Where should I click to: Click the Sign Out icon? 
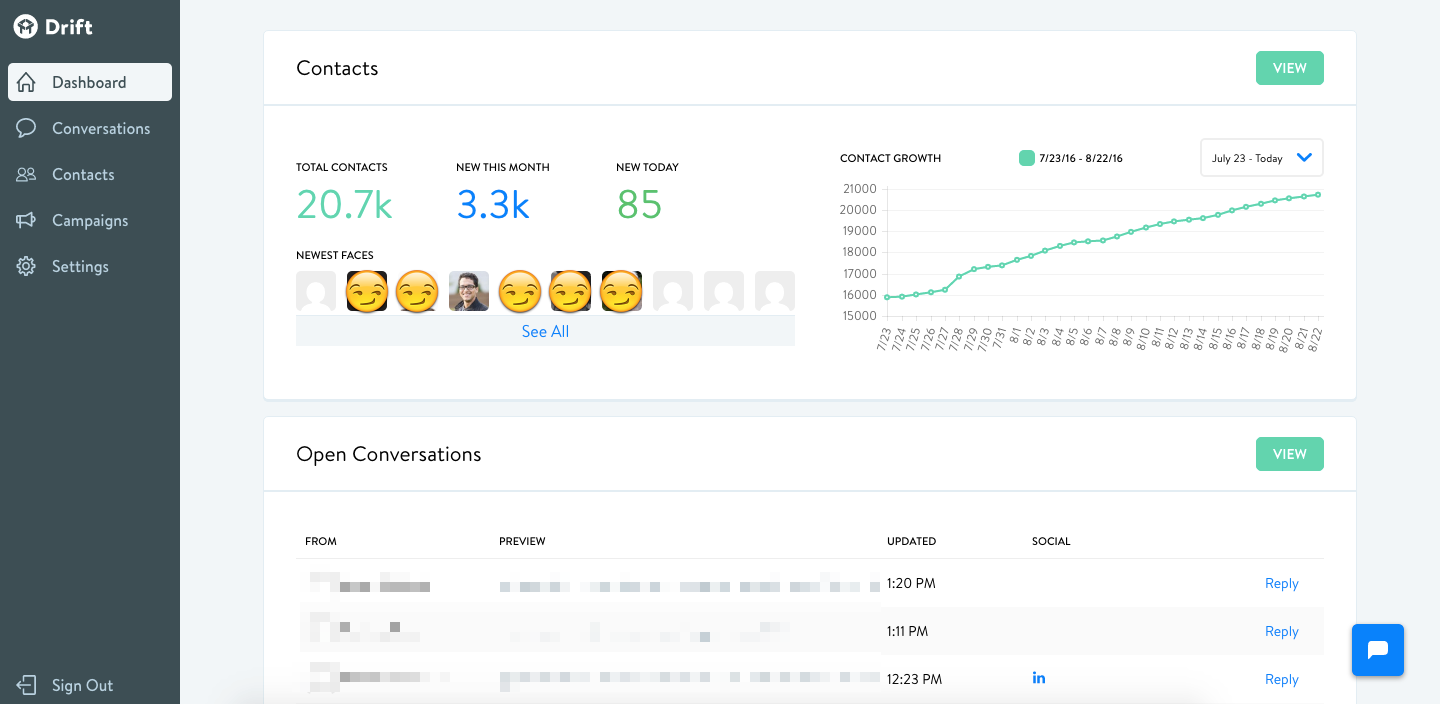27,685
